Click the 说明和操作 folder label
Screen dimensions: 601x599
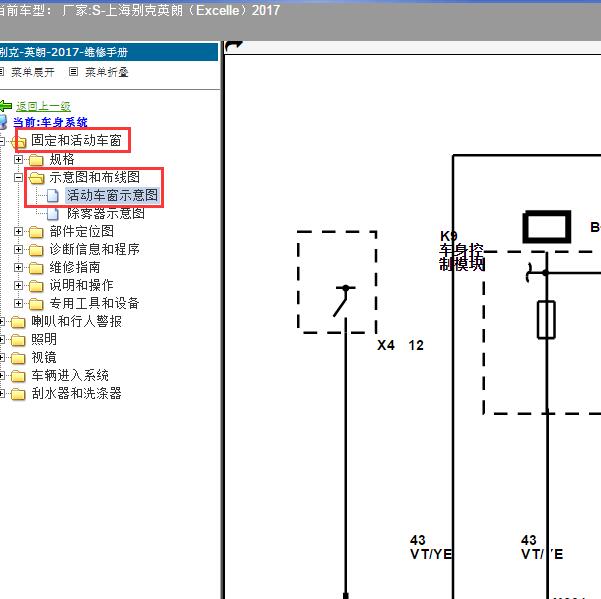81,286
